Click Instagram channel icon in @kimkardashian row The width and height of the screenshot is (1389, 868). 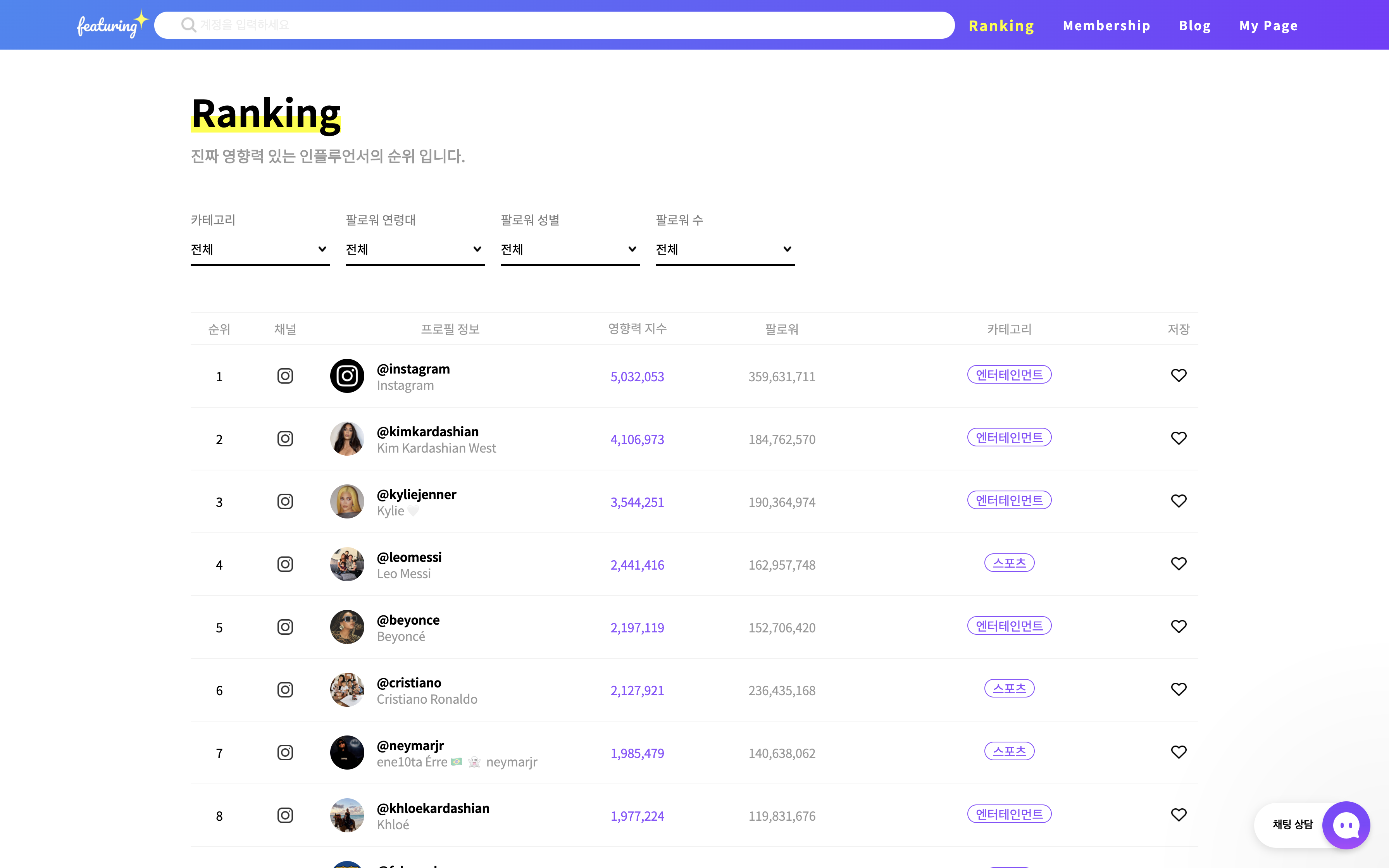tap(285, 439)
